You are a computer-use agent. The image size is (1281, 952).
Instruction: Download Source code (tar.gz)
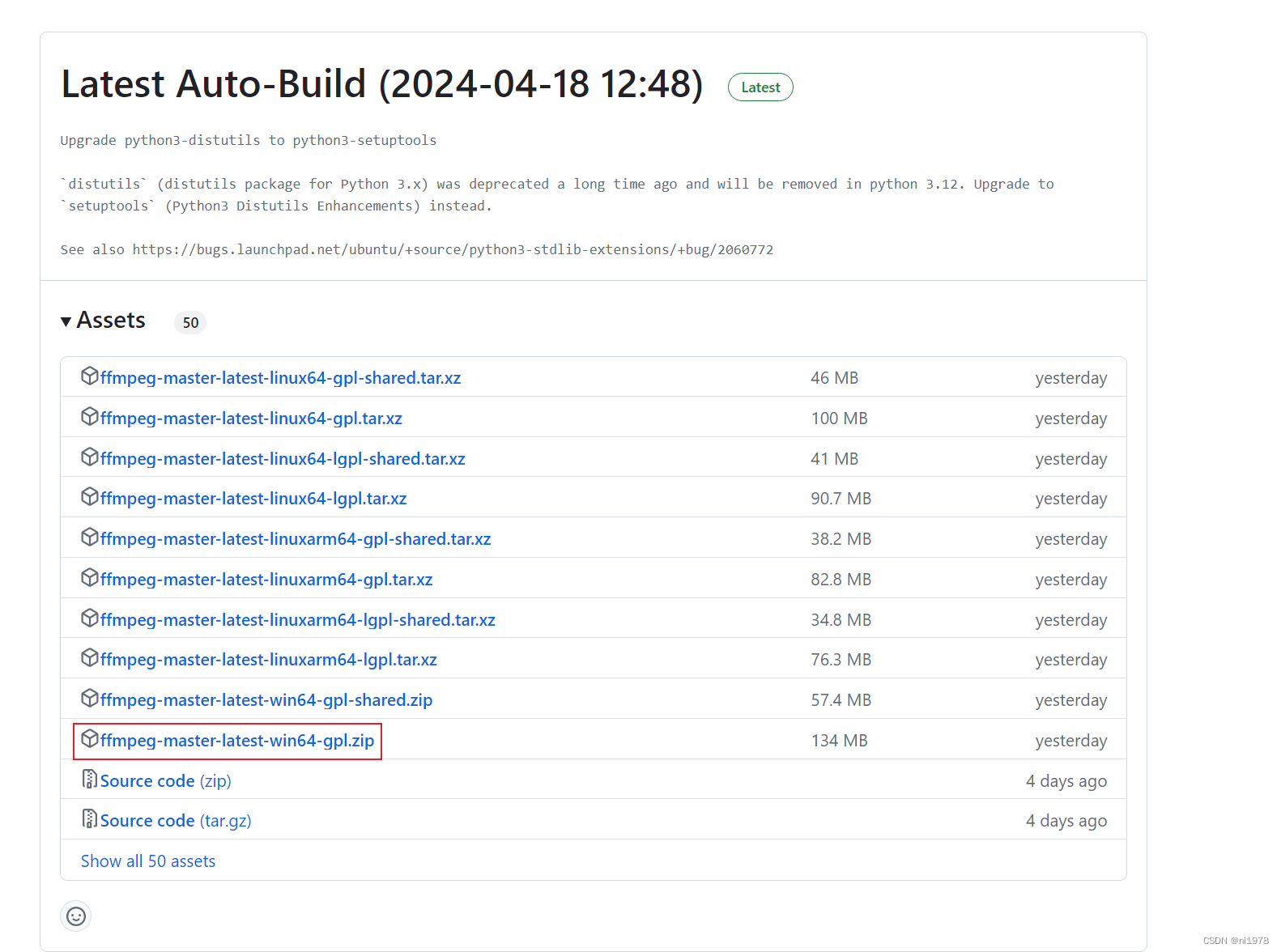pyautogui.click(x=176, y=821)
